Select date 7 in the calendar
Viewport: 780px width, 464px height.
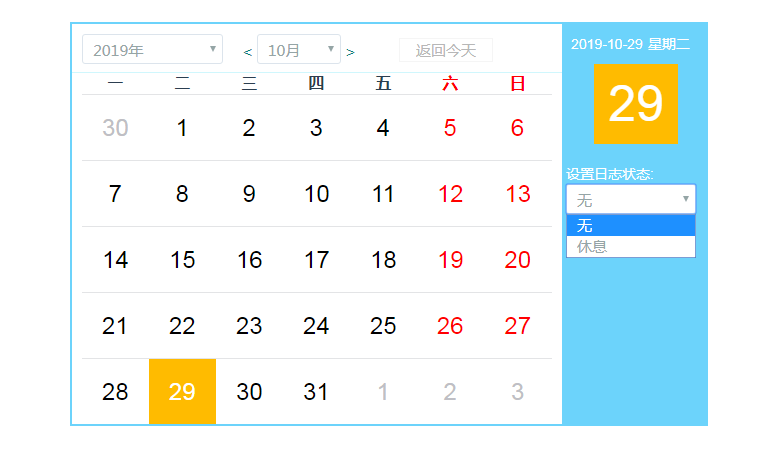click(x=115, y=193)
